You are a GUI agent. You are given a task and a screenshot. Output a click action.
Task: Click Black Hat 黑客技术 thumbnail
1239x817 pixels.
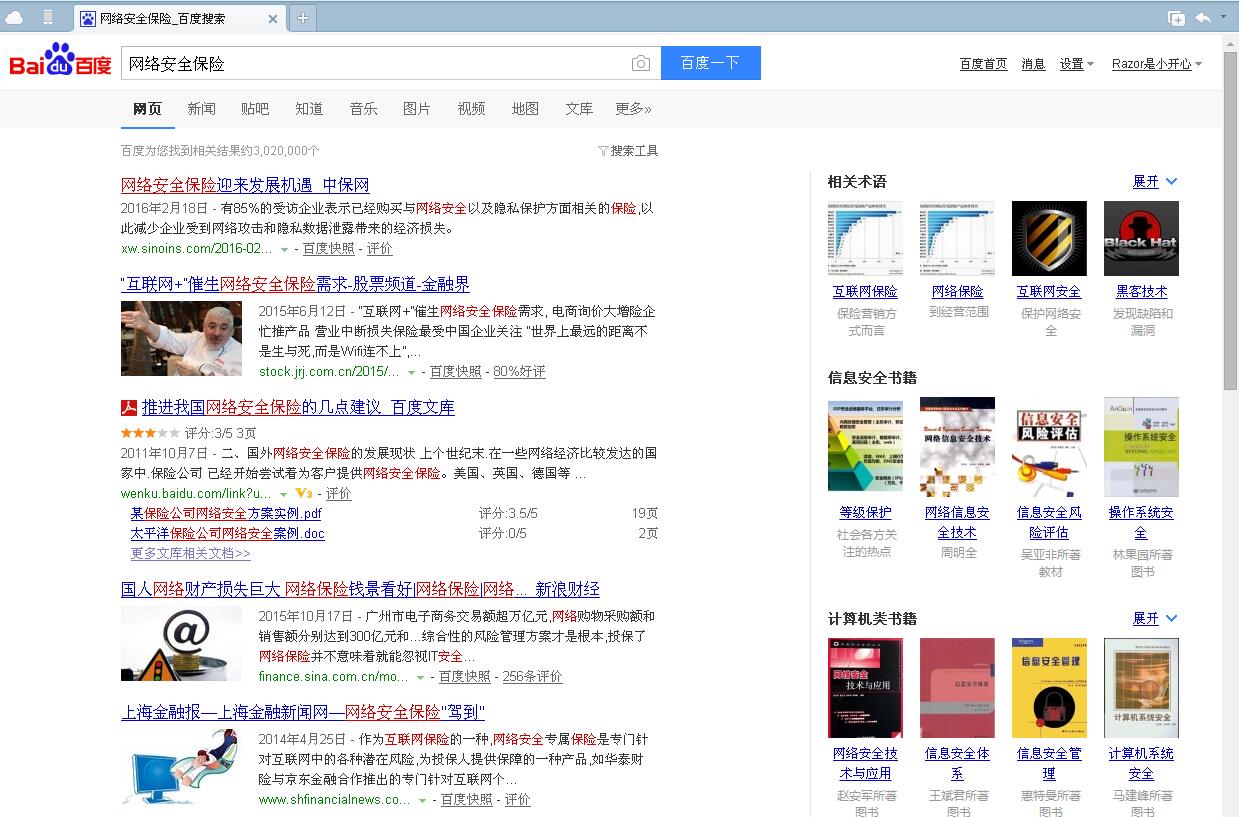1141,238
